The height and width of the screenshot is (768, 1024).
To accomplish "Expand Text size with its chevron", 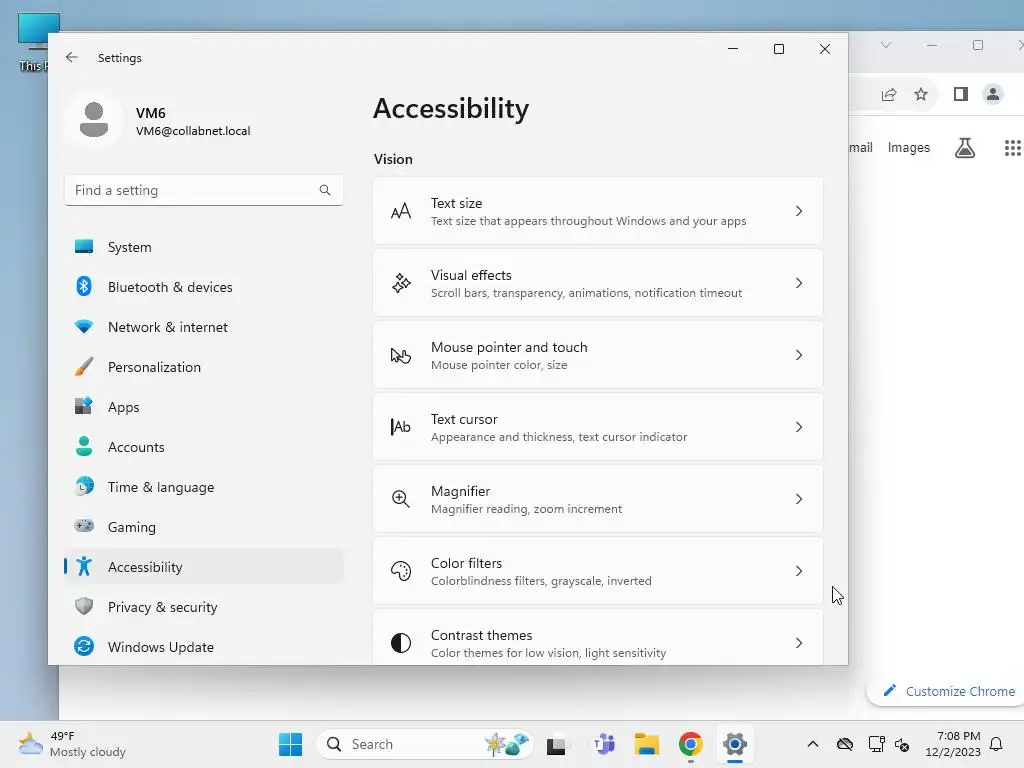I will click(x=799, y=211).
